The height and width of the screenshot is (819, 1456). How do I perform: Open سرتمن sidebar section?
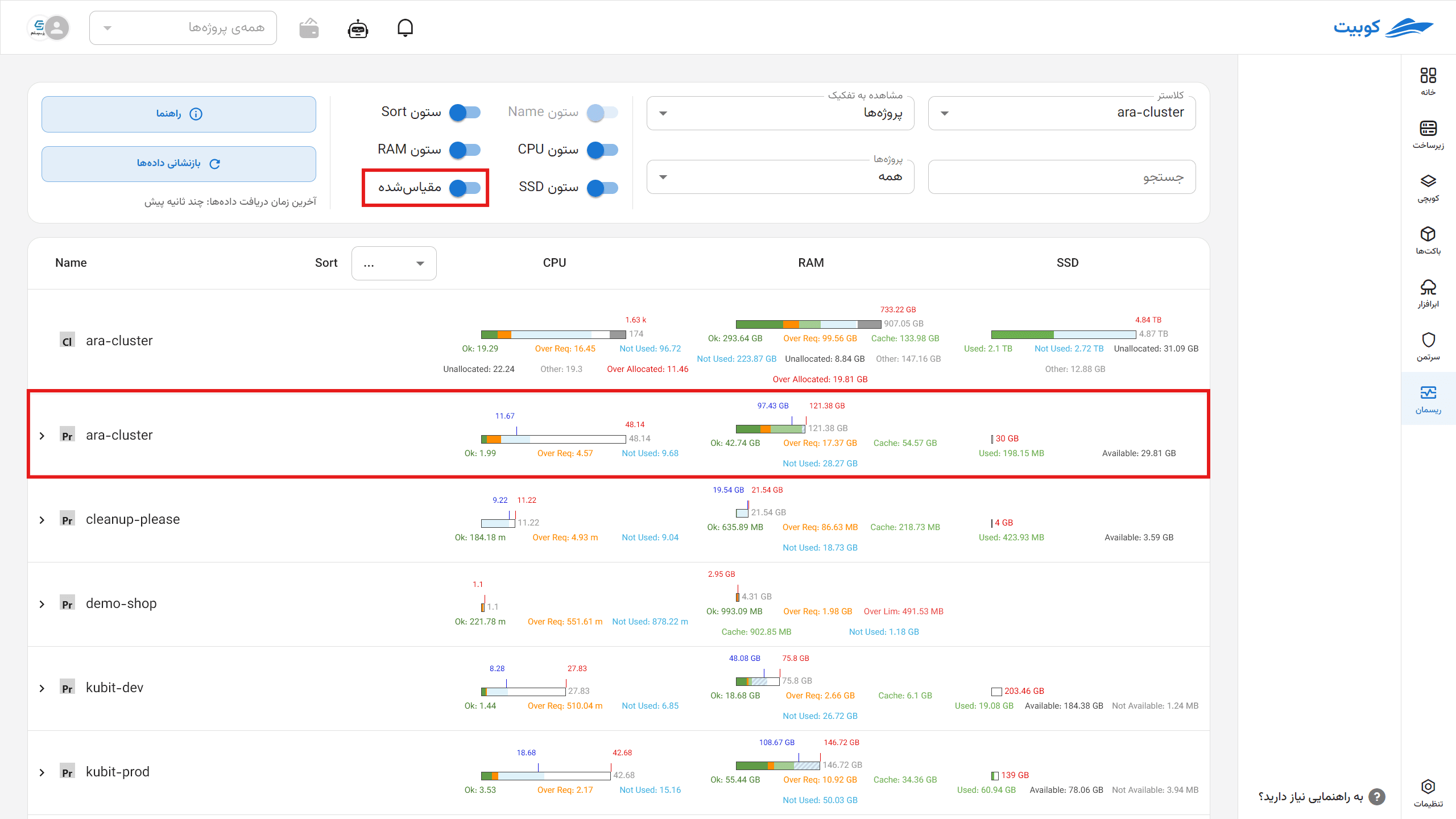tap(1428, 346)
